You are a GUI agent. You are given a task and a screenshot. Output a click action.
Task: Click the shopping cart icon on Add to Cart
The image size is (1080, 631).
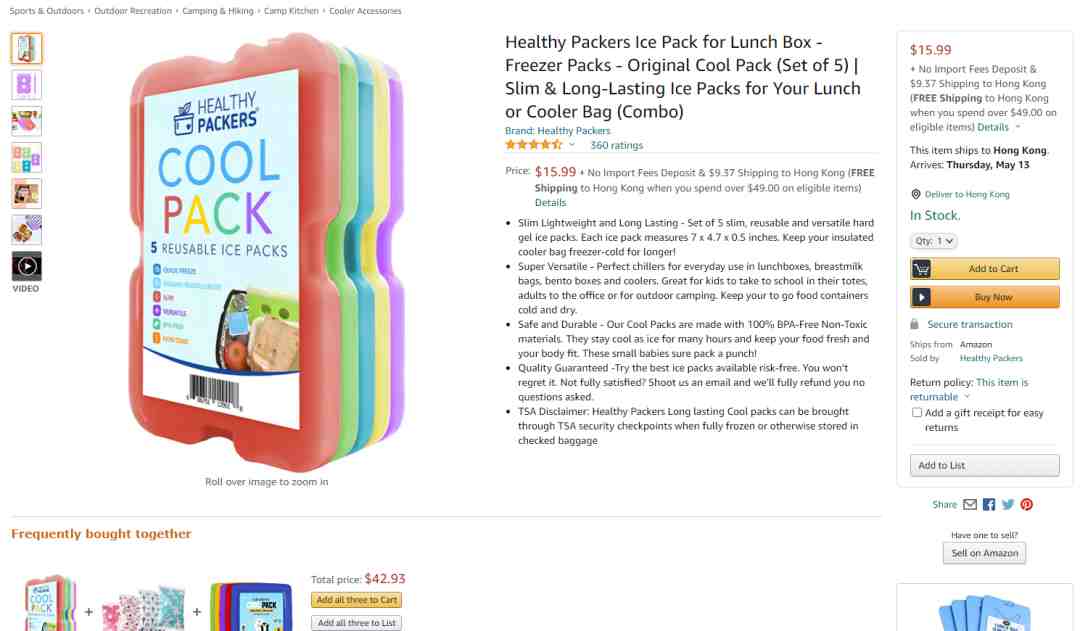click(921, 269)
